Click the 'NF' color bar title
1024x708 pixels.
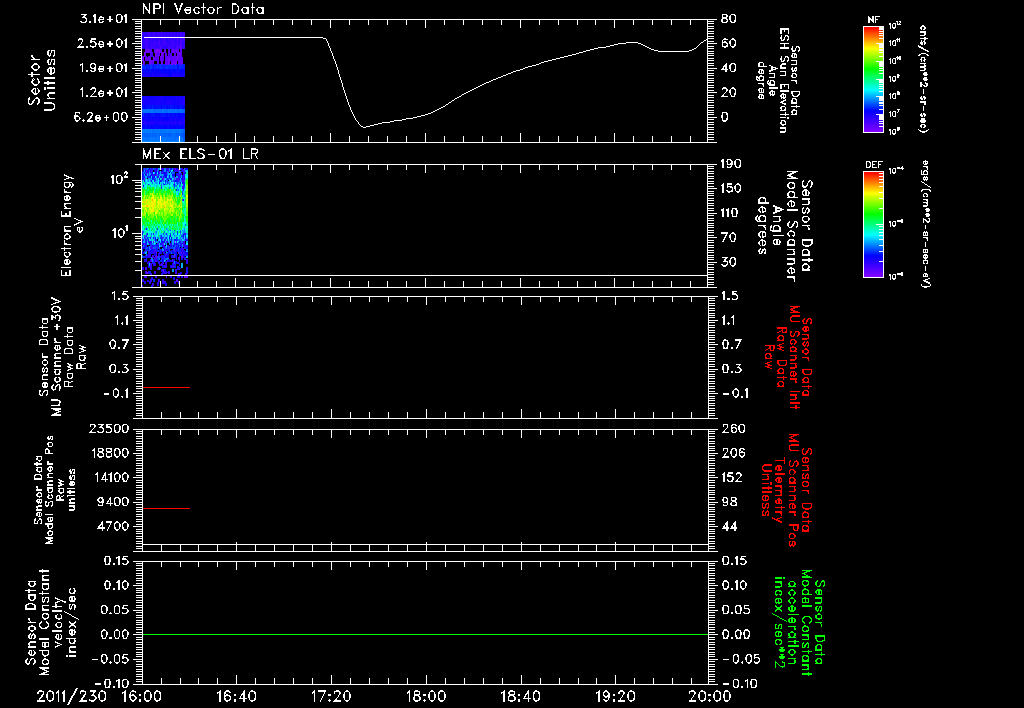tap(873, 20)
